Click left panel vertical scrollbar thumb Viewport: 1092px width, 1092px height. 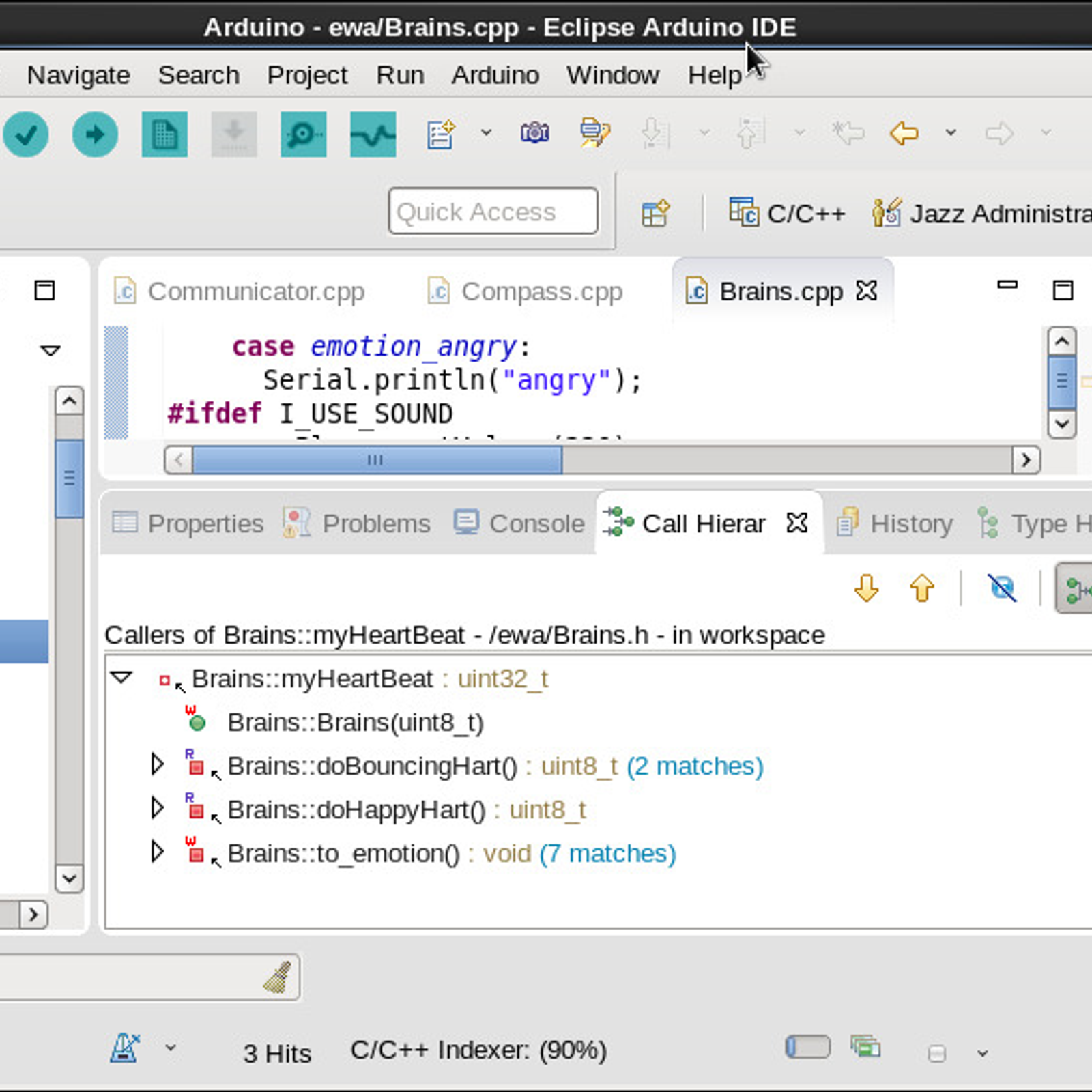tap(69, 478)
